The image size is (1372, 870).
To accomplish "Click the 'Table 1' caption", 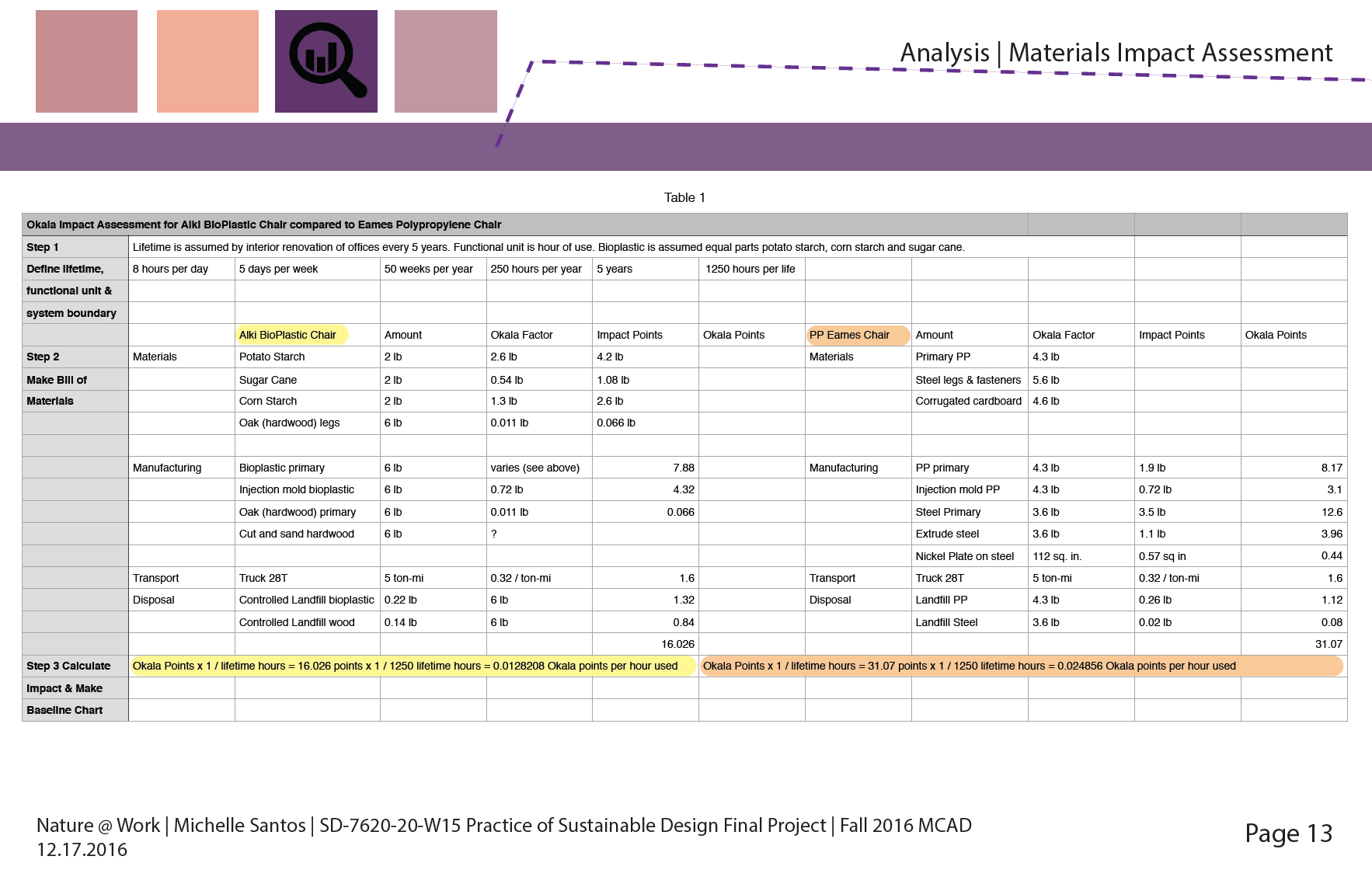I will tap(684, 197).
